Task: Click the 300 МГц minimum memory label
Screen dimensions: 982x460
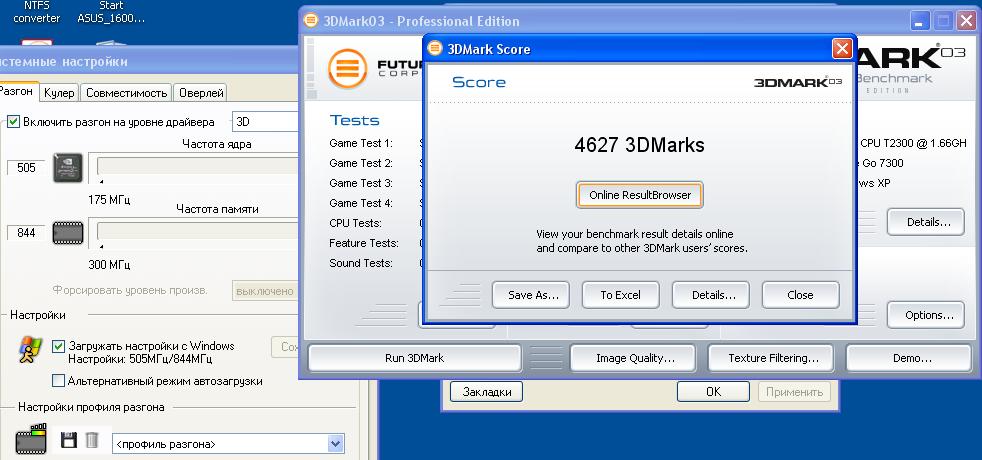Action: (x=109, y=265)
